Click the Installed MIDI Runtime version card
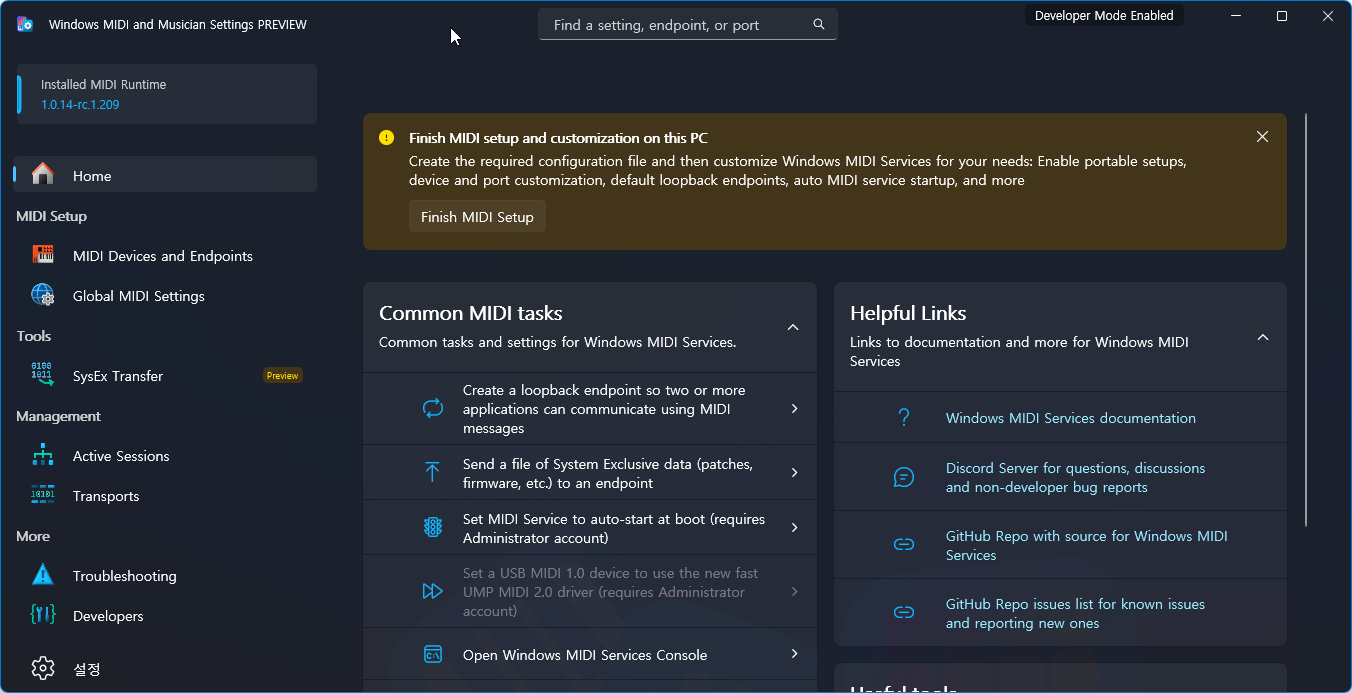The width and height of the screenshot is (1352, 693). tap(166, 94)
